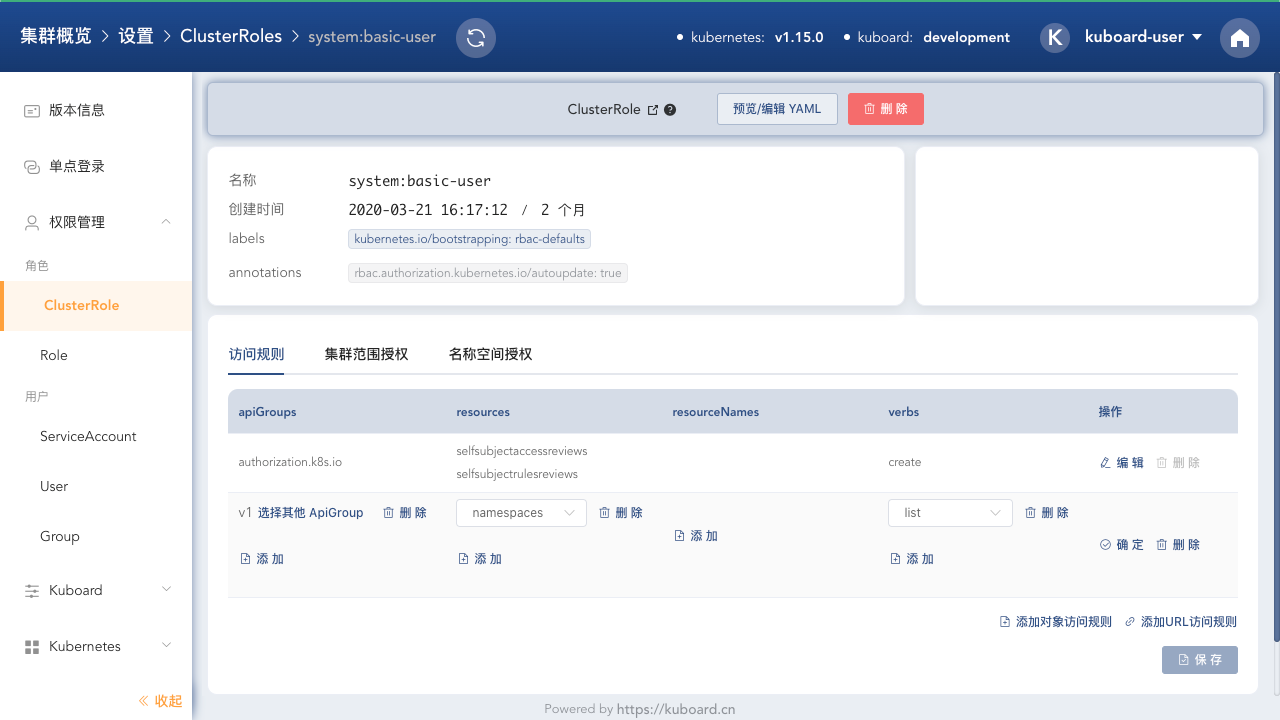1280x720 pixels.
Task: Click the ClusterRole help question icon
Action: point(670,110)
